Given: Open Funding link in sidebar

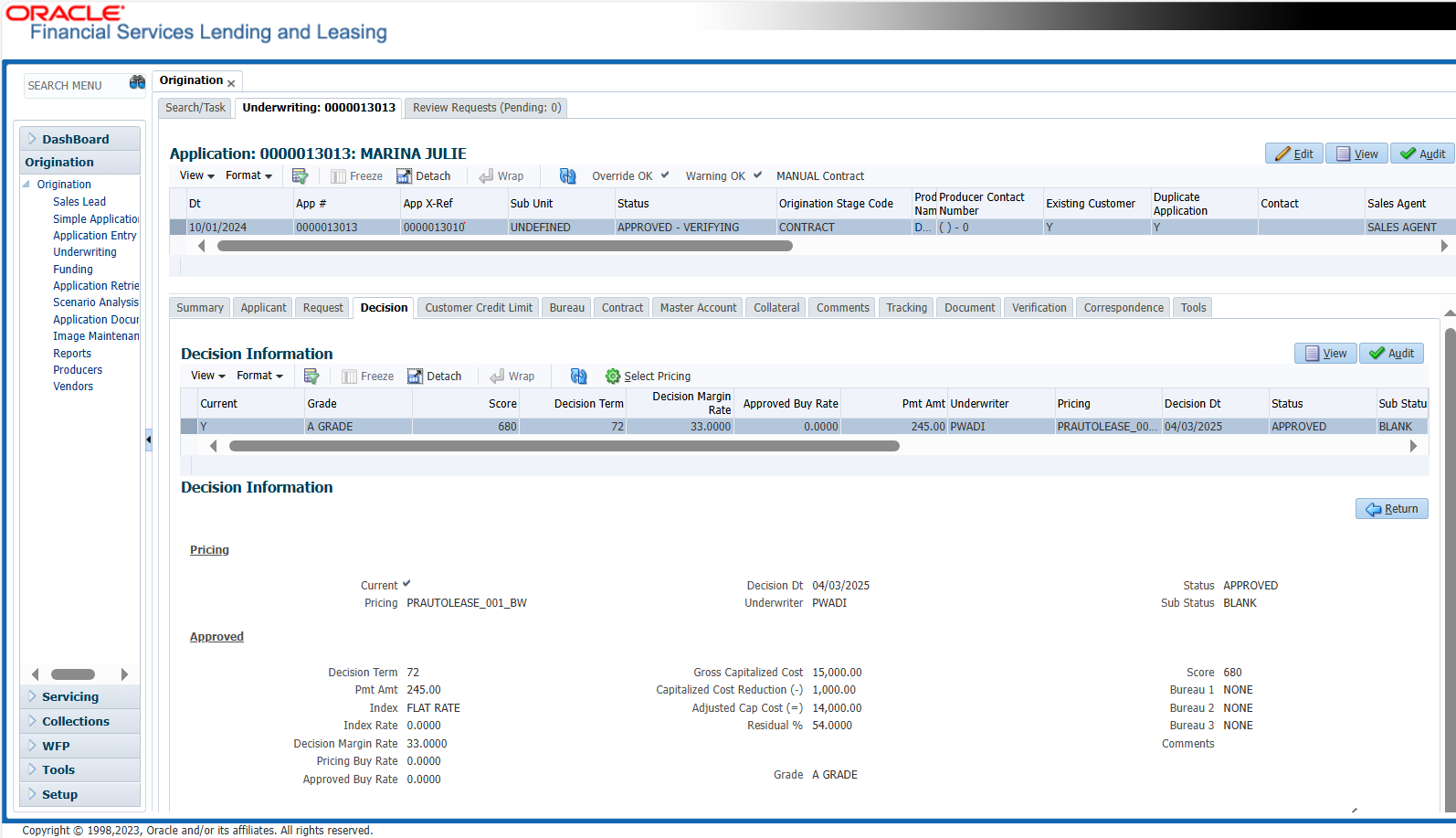Looking at the screenshot, I should (73, 270).
